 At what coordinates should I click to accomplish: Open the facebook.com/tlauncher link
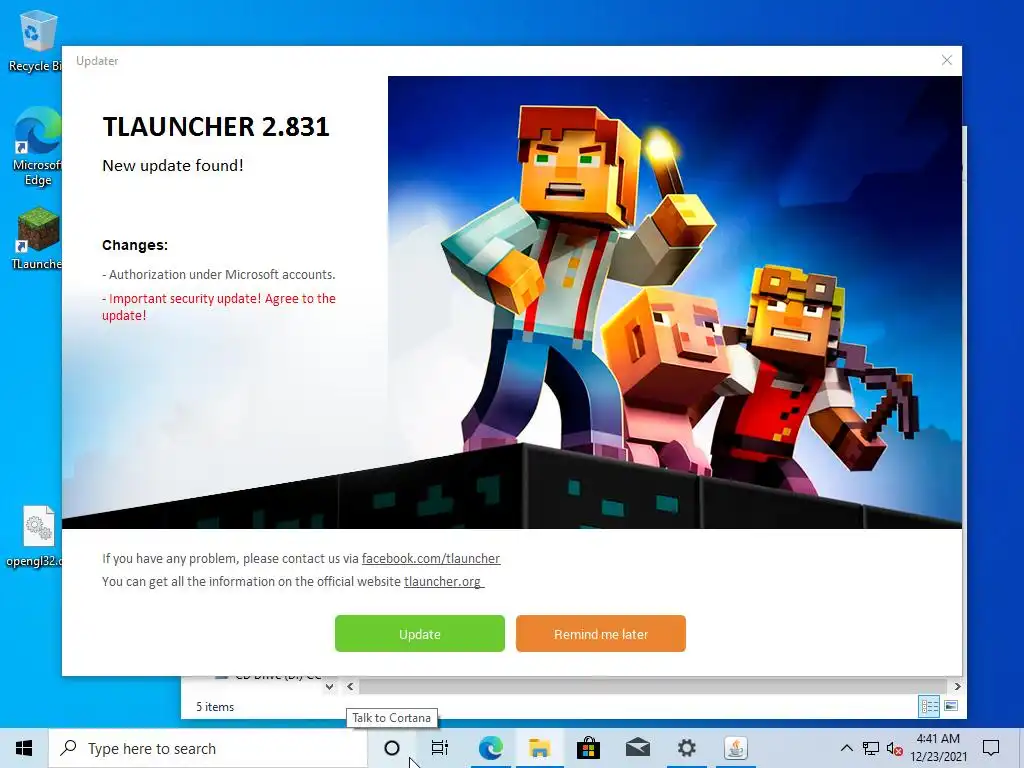coord(431,558)
